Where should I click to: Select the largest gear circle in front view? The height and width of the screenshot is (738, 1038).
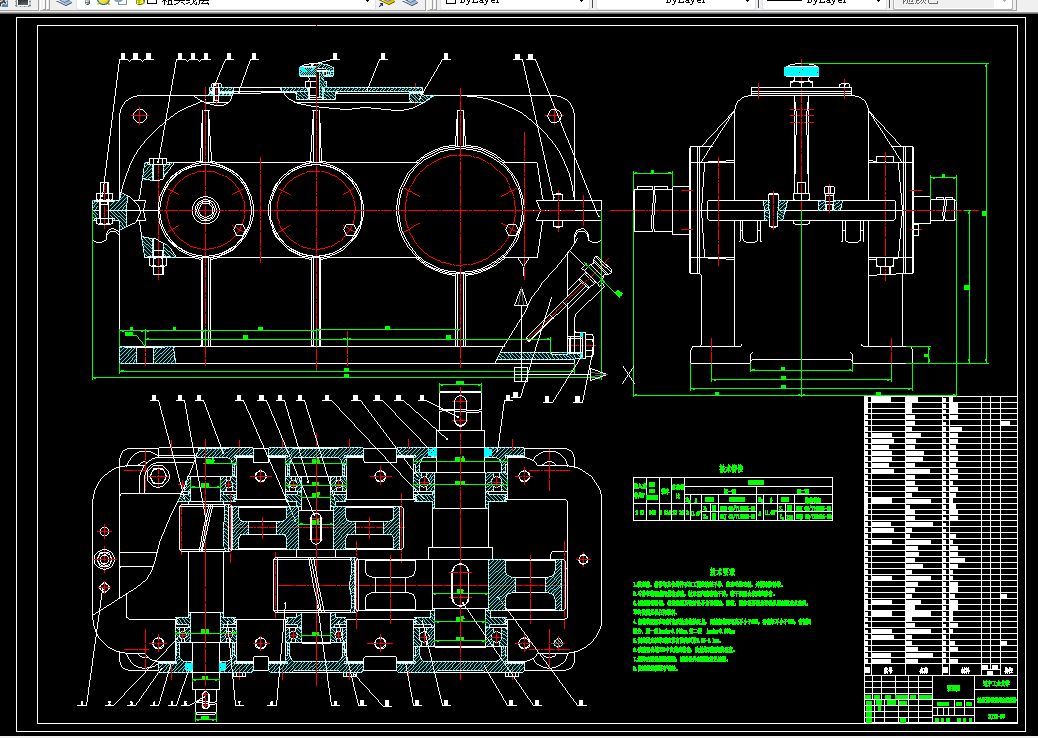coord(461,209)
